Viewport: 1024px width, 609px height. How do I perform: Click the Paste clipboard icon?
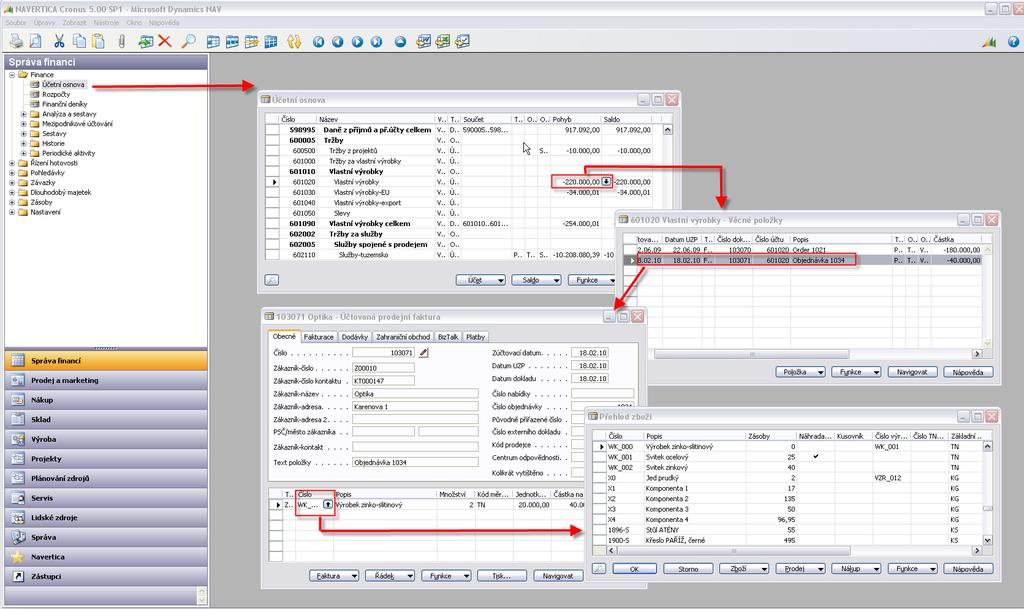coord(99,41)
